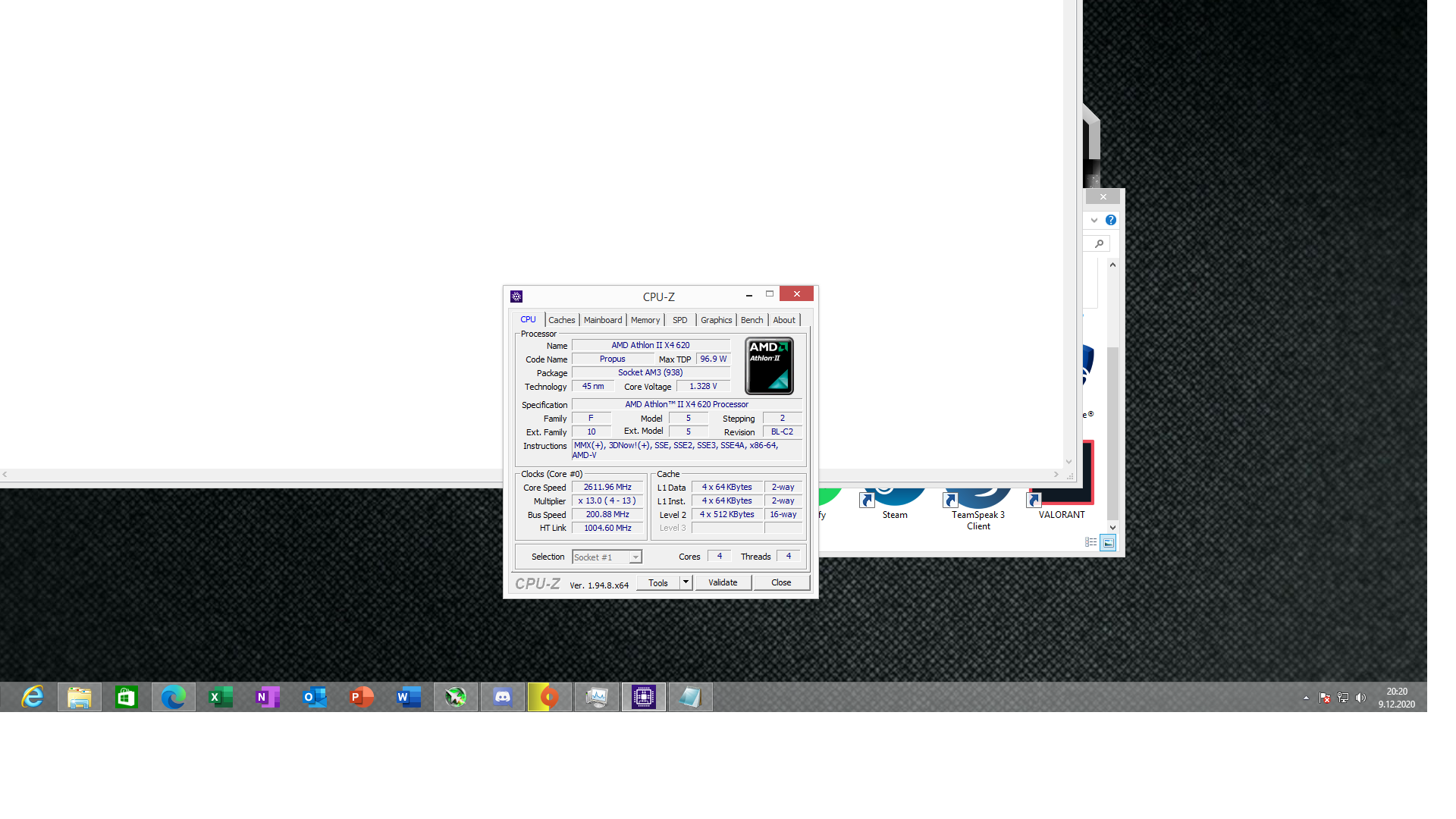Switch to the Mainboard tab
Viewport: 1456px width, 819px height.
[602, 320]
